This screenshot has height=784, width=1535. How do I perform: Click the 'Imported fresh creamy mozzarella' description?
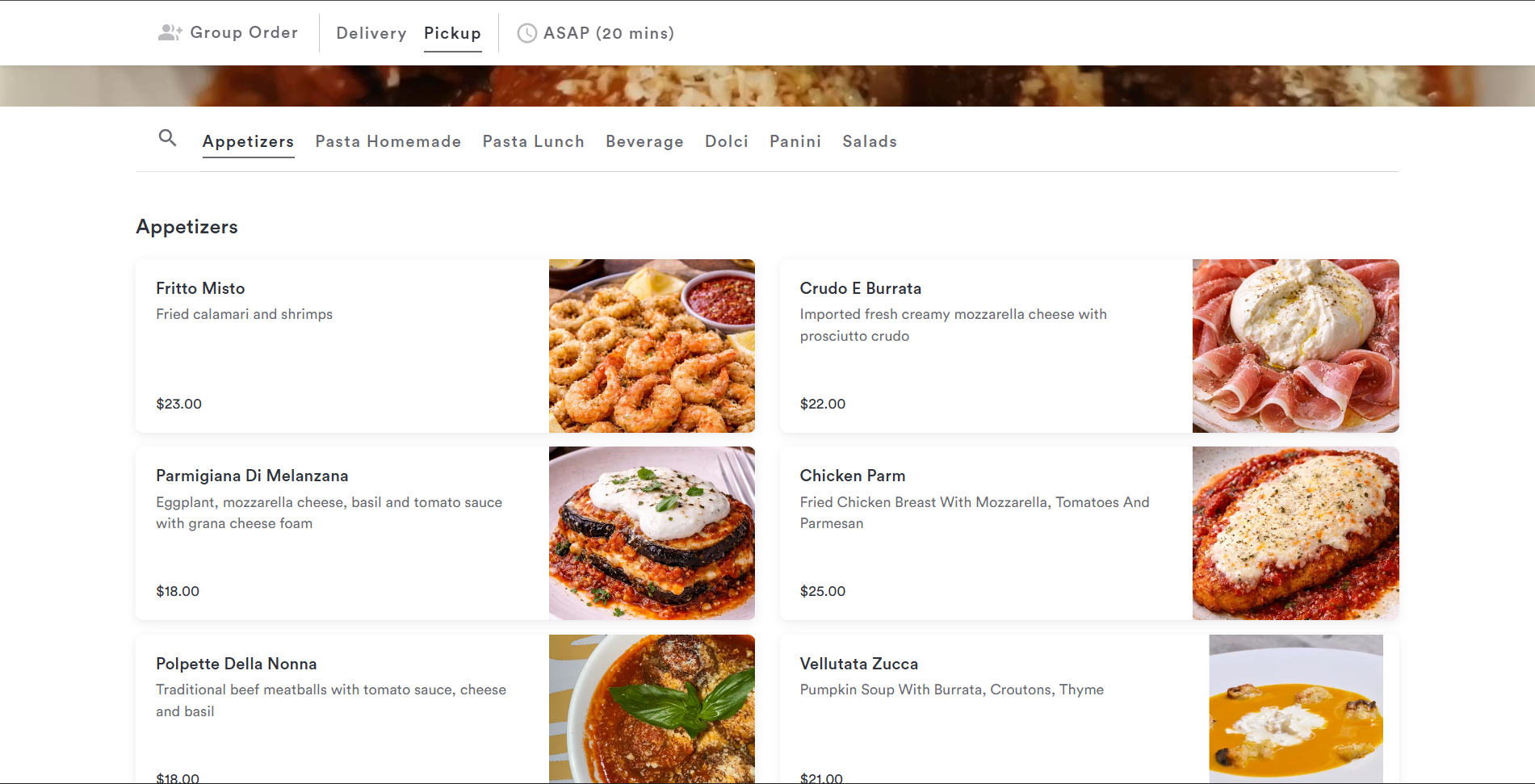(954, 325)
